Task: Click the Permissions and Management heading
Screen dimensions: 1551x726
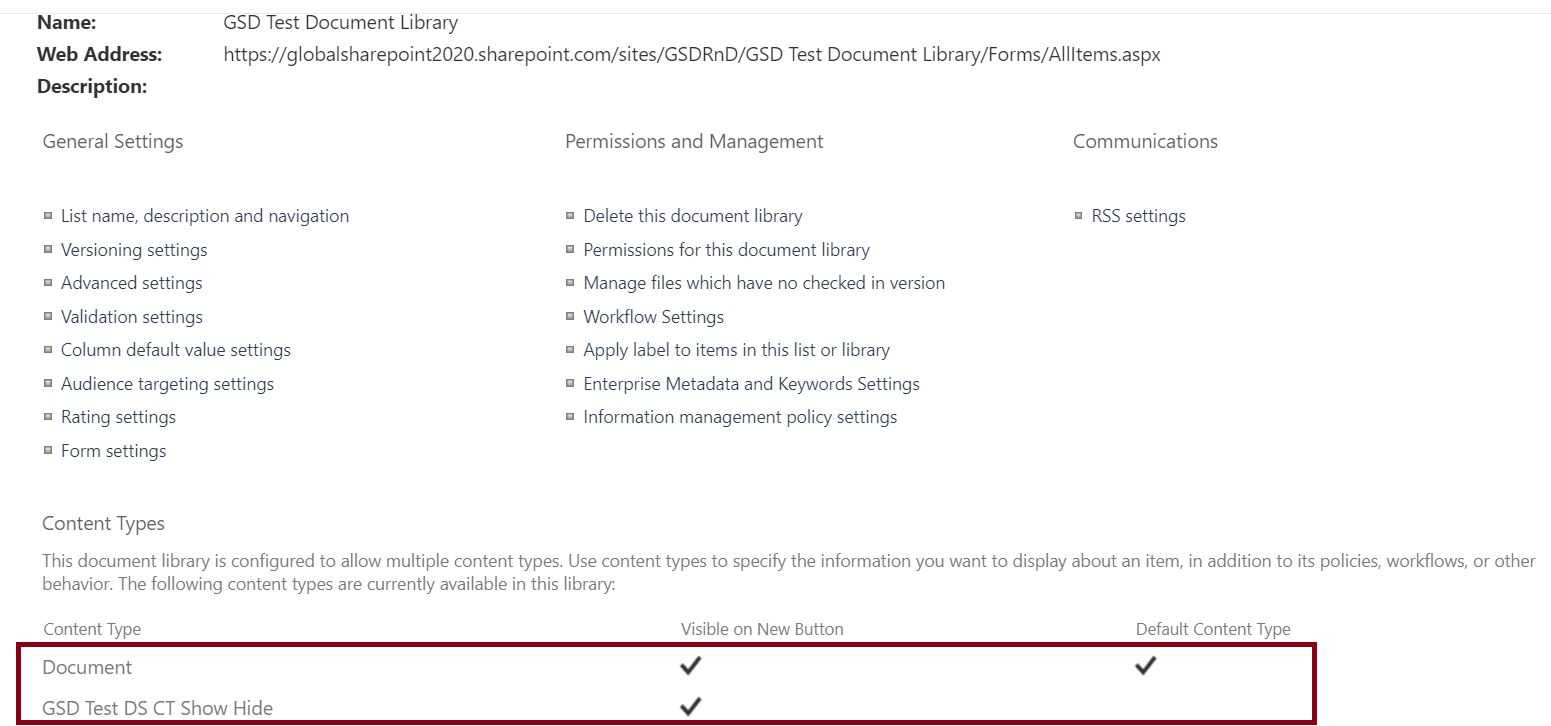Action: pyautogui.click(x=694, y=141)
